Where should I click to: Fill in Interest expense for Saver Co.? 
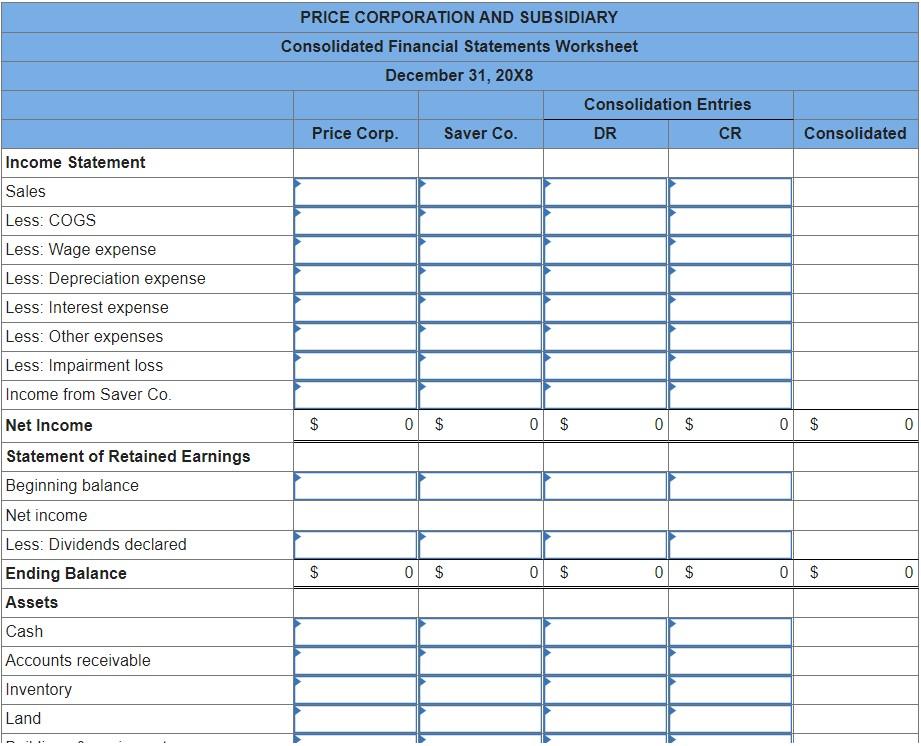[478, 307]
